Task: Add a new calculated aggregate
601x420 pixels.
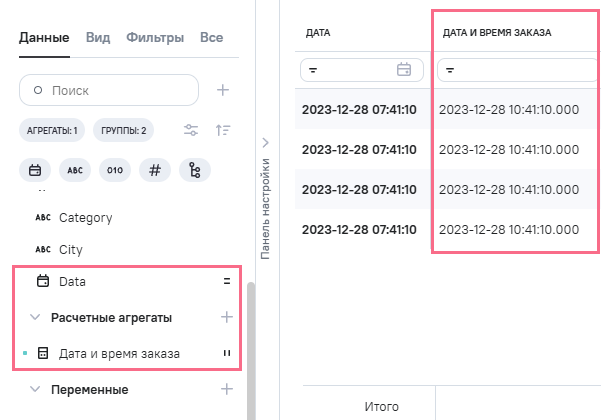Action: tap(227, 317)
